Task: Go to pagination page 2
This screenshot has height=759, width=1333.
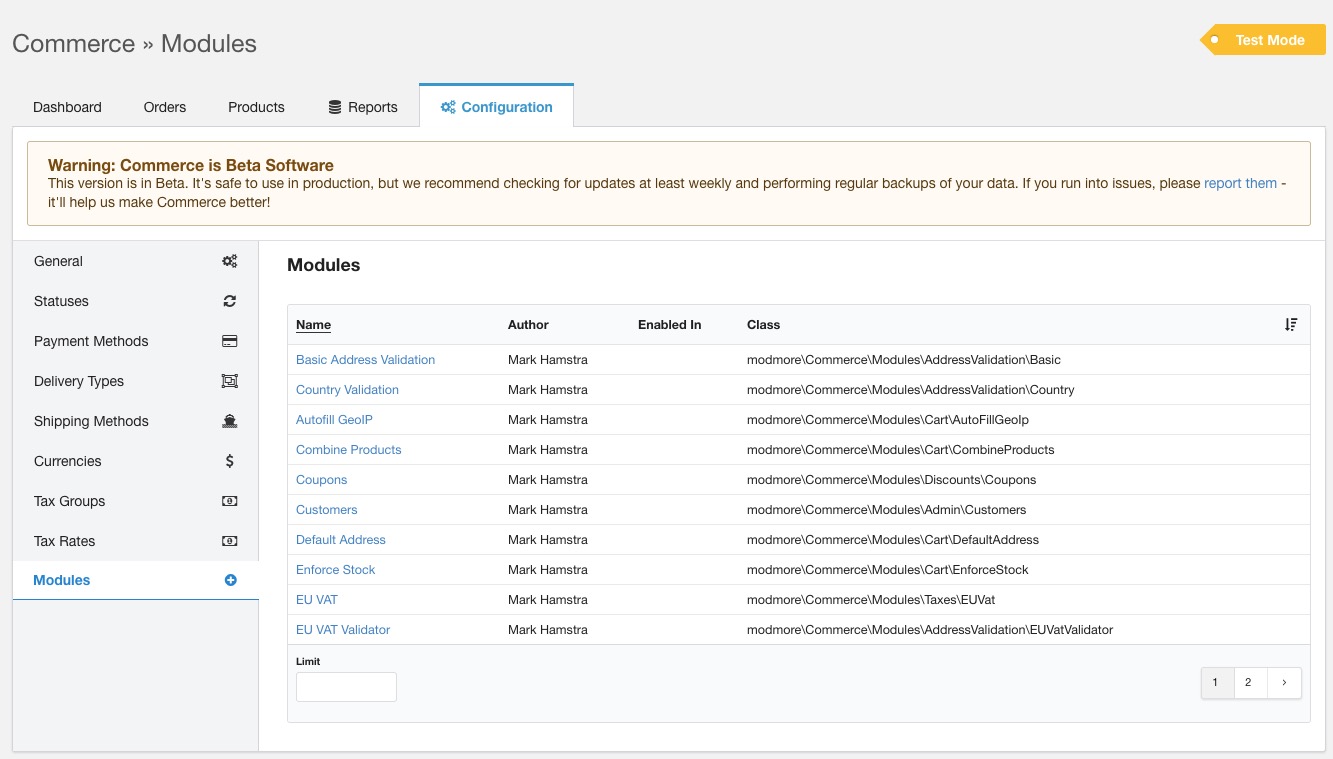Action: pyautogui.click(x=1249, y=683)
